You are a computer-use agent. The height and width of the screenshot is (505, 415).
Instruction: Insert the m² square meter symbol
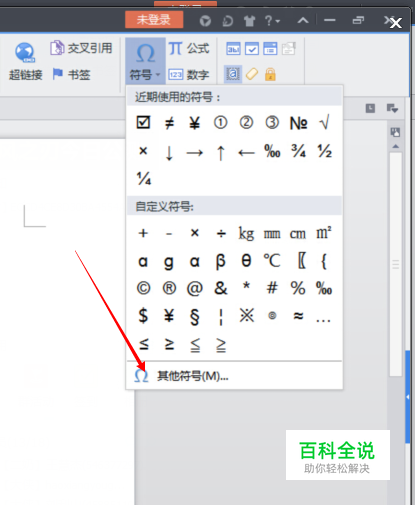coord(324,233)
